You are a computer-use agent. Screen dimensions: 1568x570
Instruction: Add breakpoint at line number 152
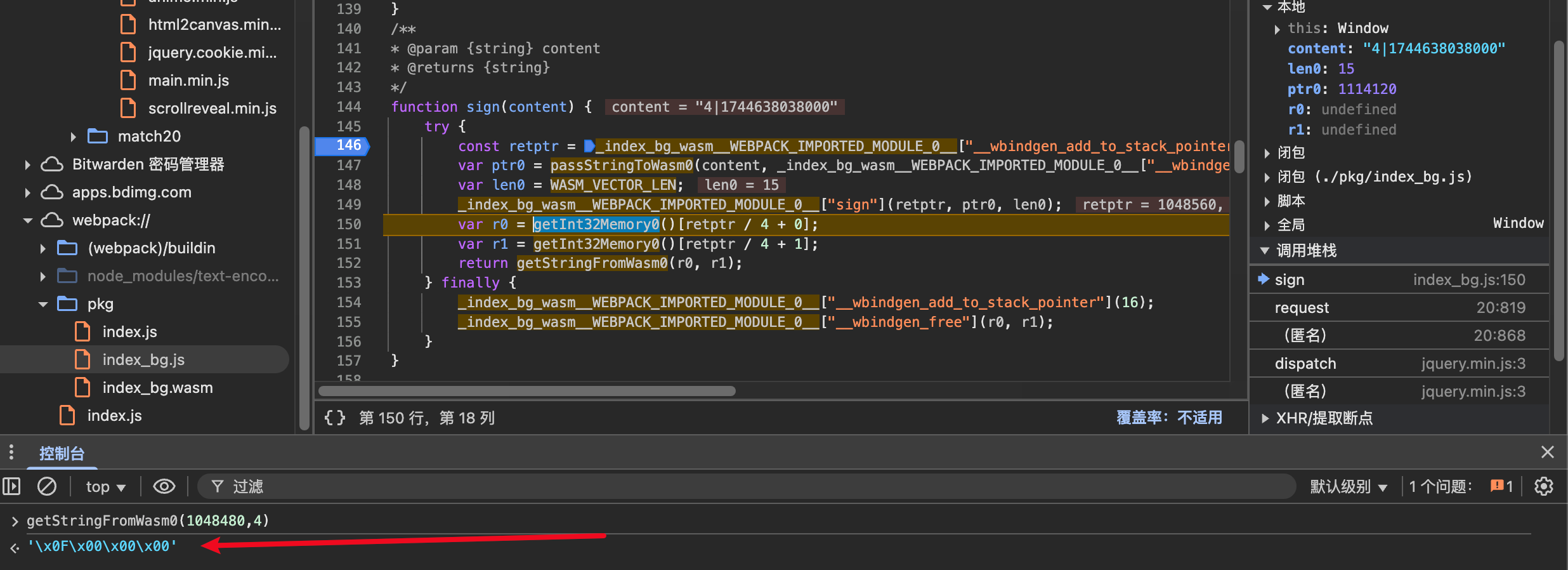coord(348,263)
